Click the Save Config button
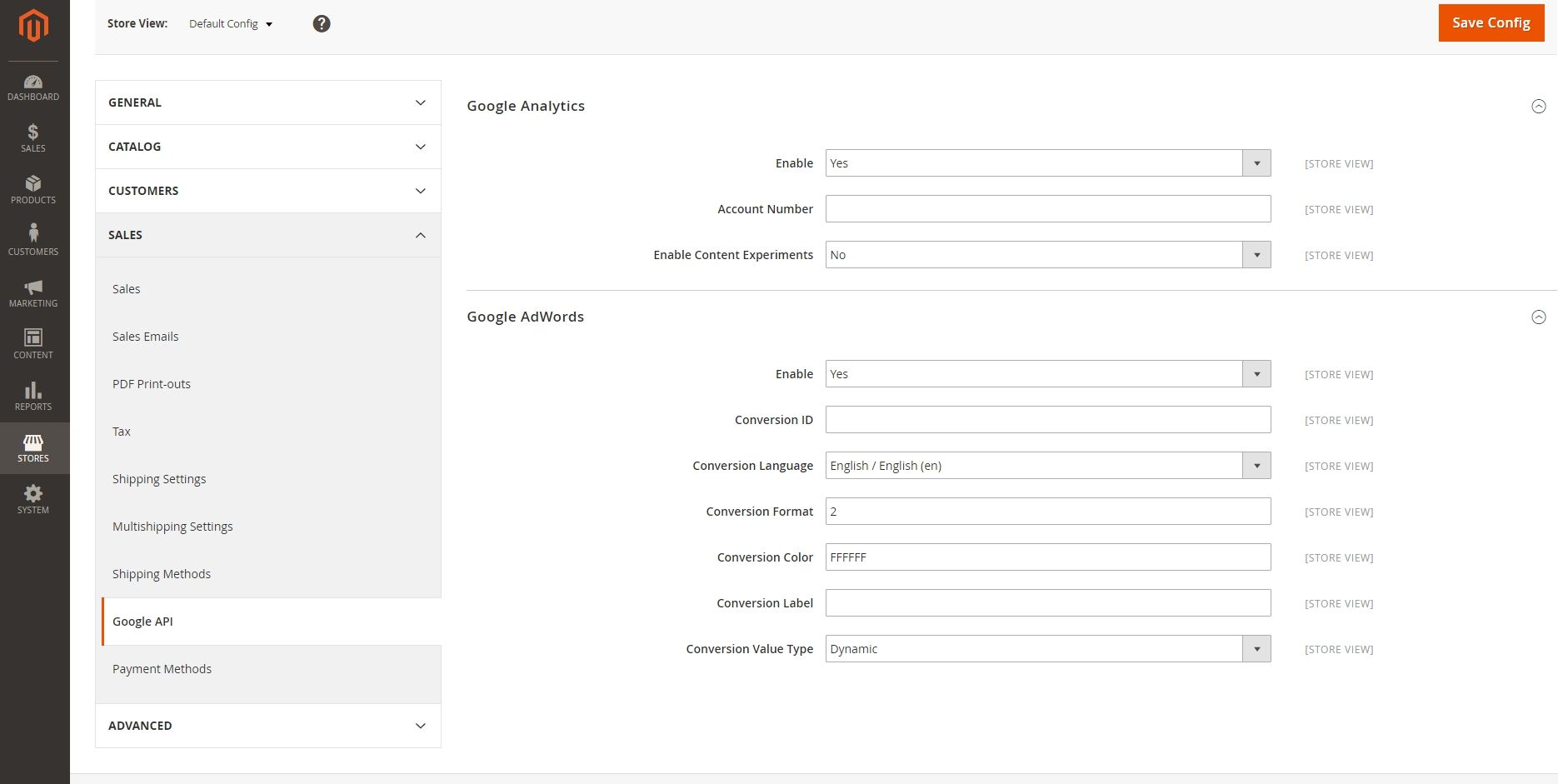The image size is (1558, 784). pos(1491,22)
